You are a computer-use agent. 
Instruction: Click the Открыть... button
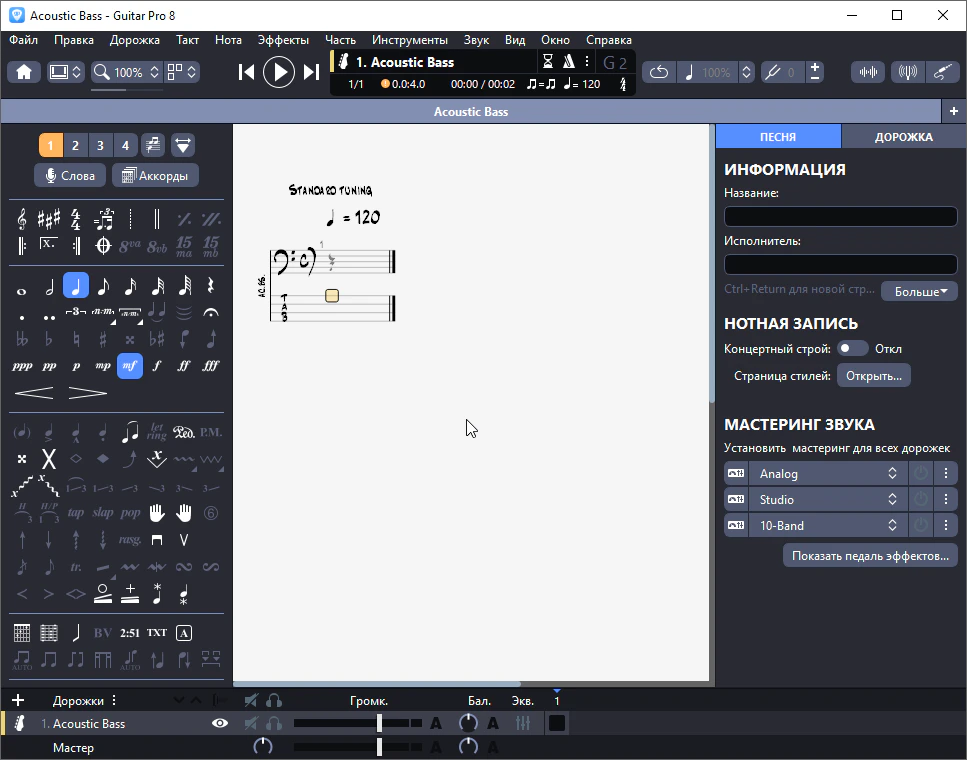click(x=874, y=376)
